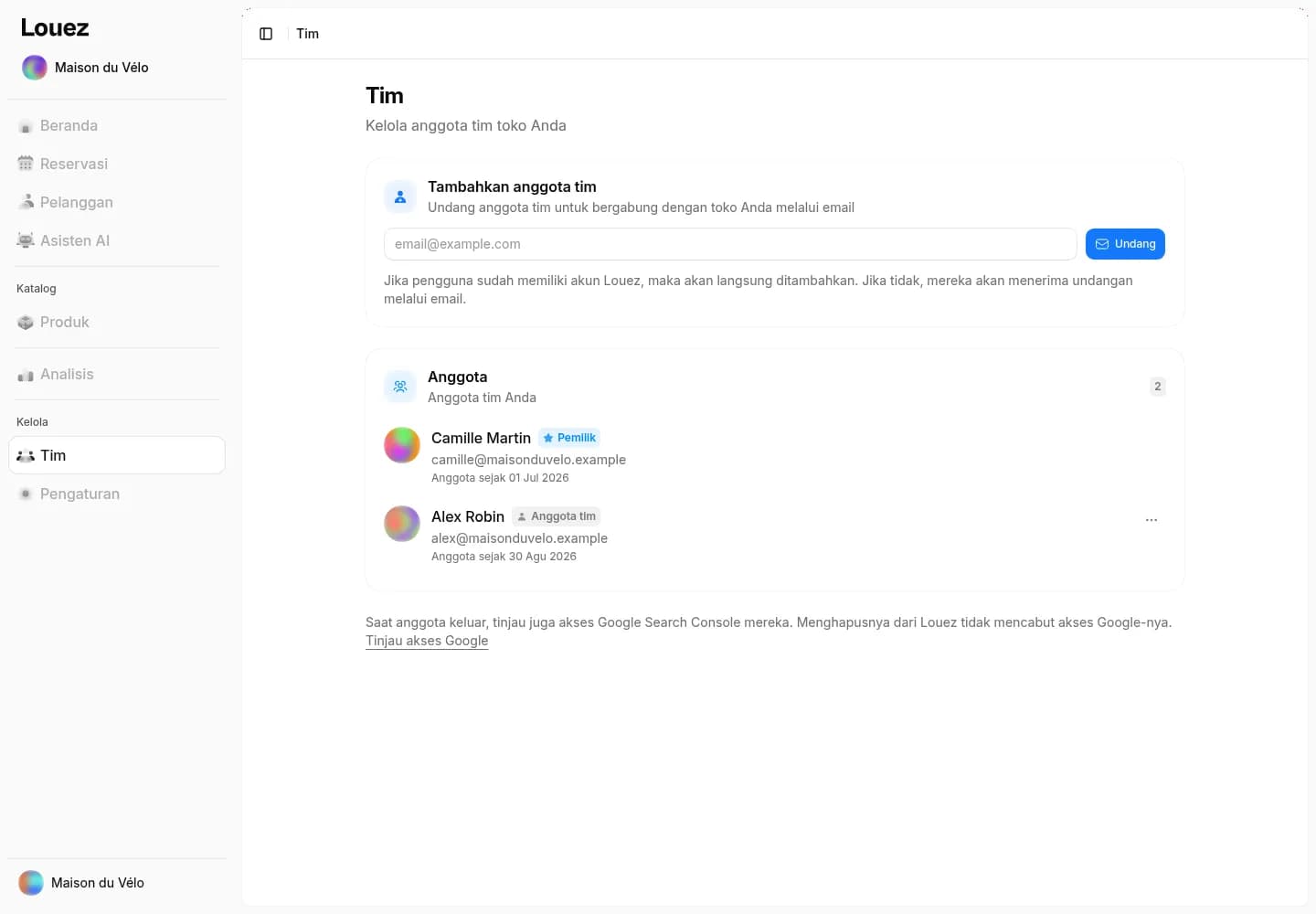Toggle the sidebar panel icon
The image size is (1316, 914).
pyautogui.click(x=266, y=34)
